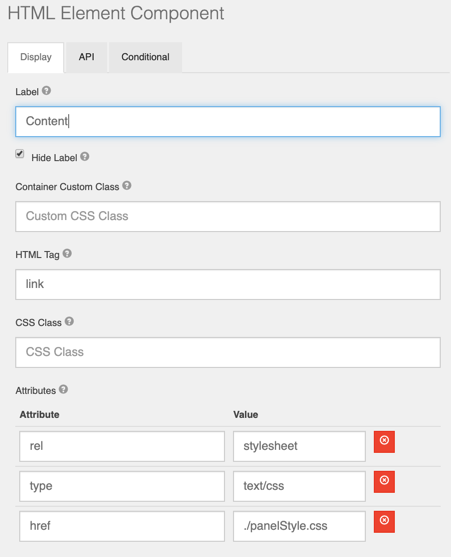Click the CSS Class help icon
The height and width of the screenshot is (557, 451).
click(69, 321)
